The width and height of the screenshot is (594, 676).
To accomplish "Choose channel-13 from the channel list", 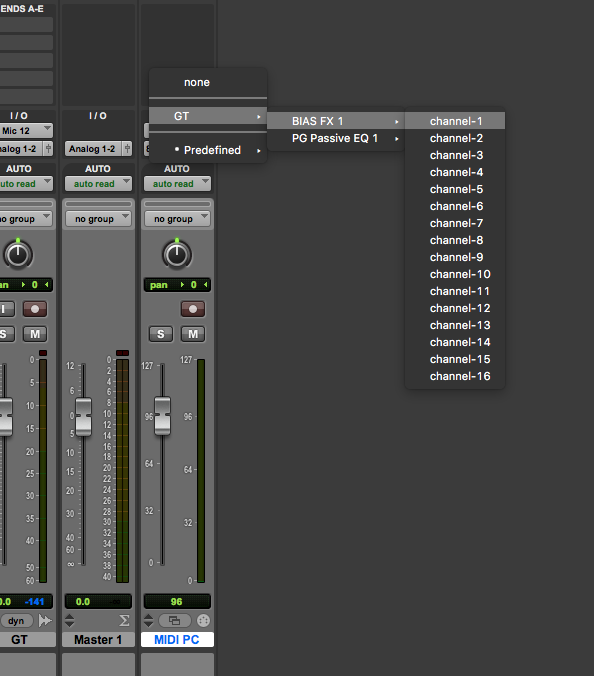I will coord(455,325).
